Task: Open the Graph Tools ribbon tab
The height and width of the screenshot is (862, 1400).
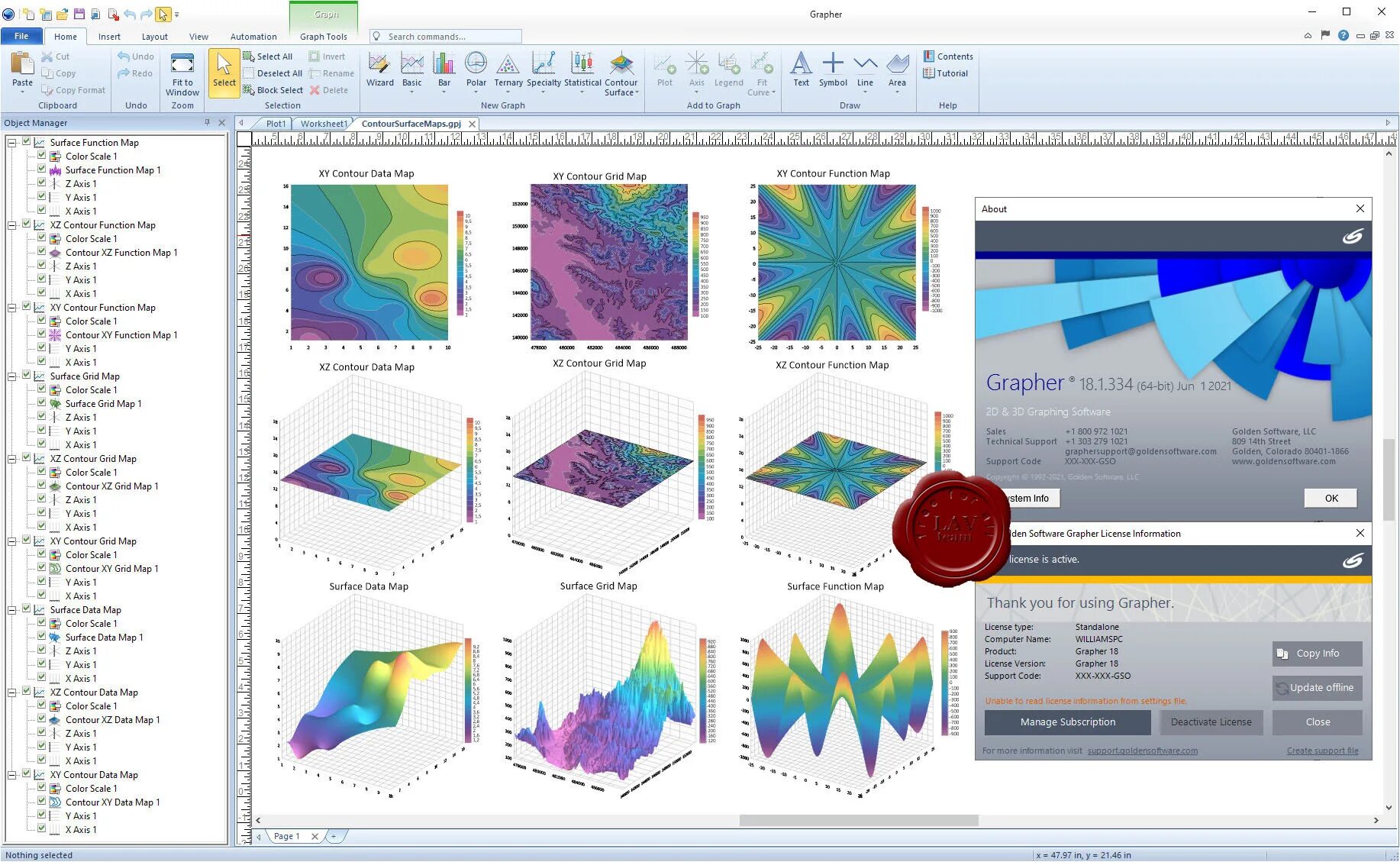Action: (x=323, y=36)
